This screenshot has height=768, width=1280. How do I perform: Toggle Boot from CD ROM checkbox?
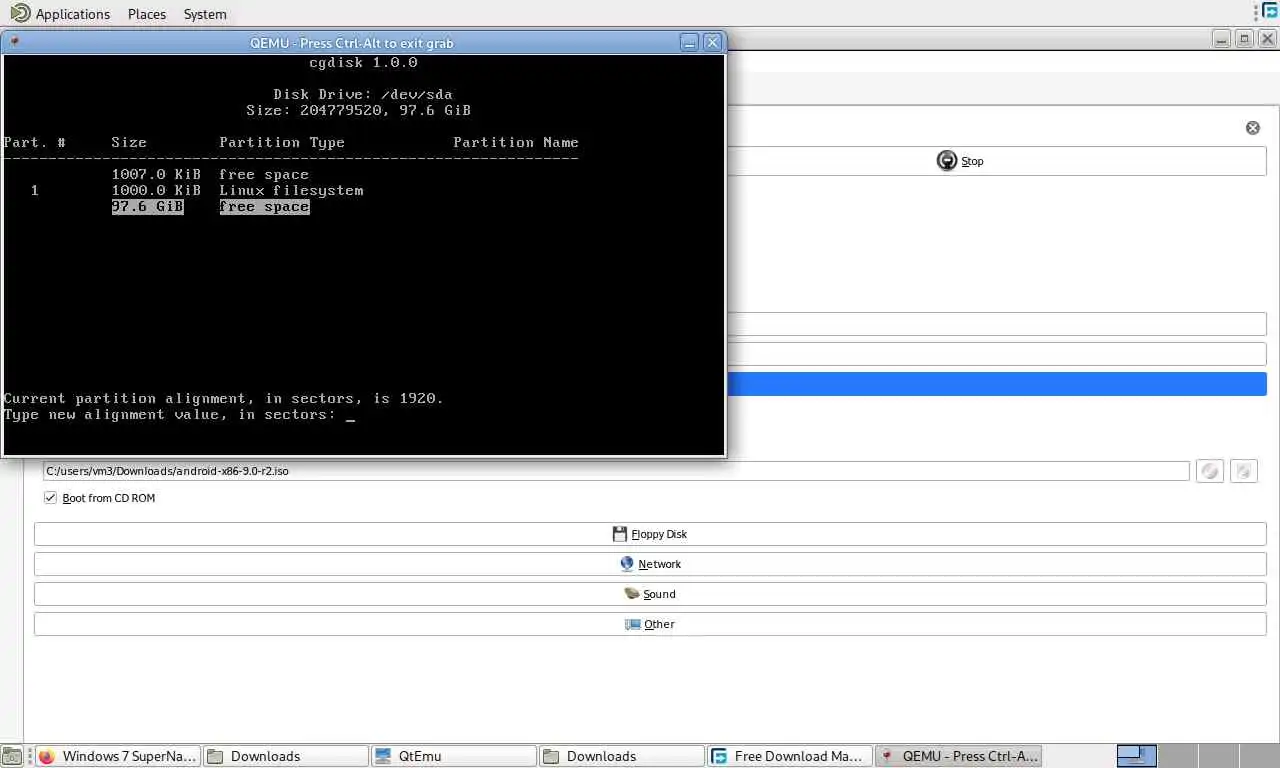tap(50, 498)
